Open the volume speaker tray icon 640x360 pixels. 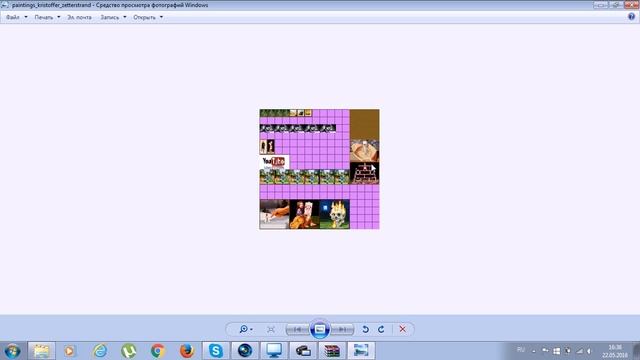pyautogui.click(x=590, y=351)
